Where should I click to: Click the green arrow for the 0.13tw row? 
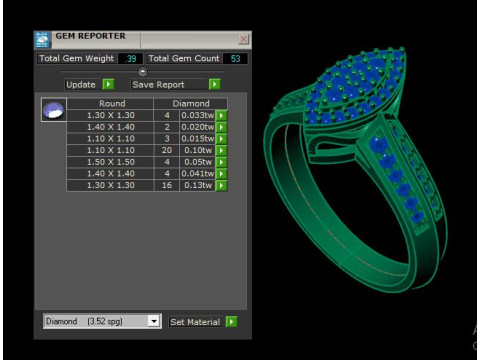point(221,185)
